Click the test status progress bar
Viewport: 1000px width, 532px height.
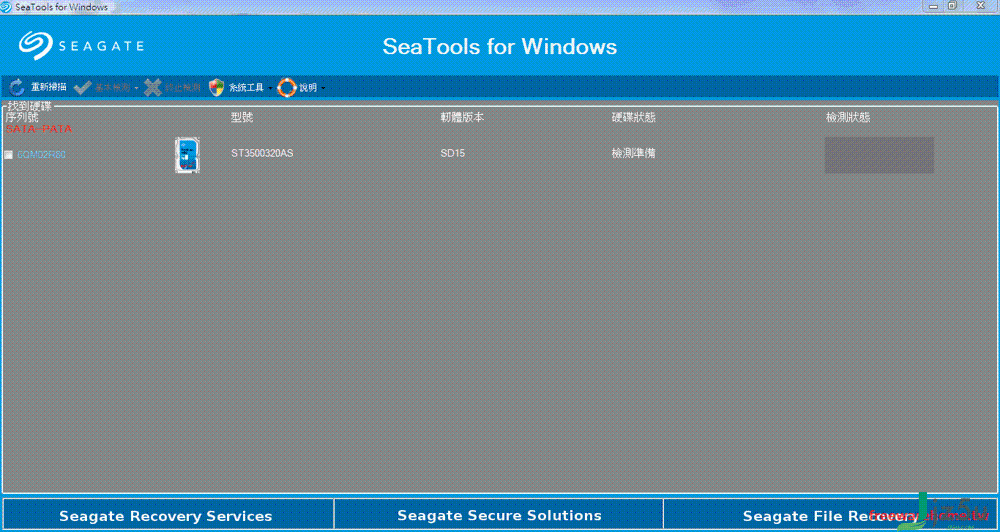pos(879,155)
